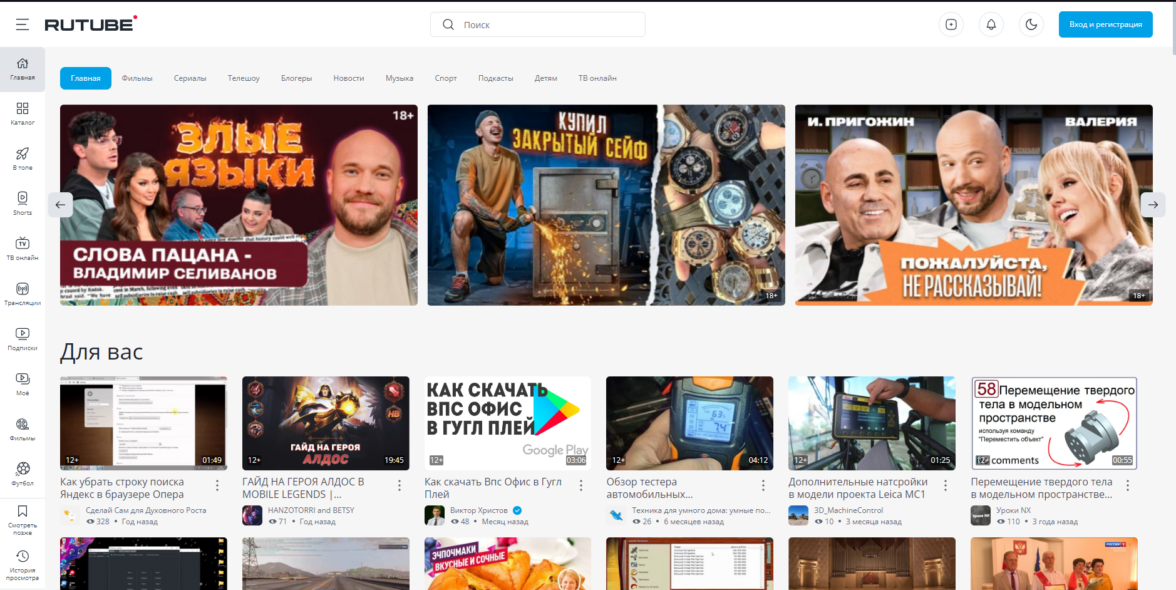Click the search magnifier icon
Screen dimensions: 1176x590
tap(448, 25)
